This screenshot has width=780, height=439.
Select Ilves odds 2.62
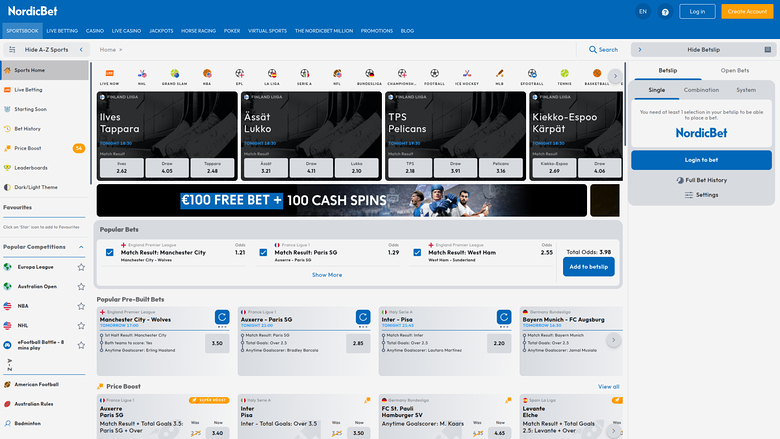coord(122,168)
